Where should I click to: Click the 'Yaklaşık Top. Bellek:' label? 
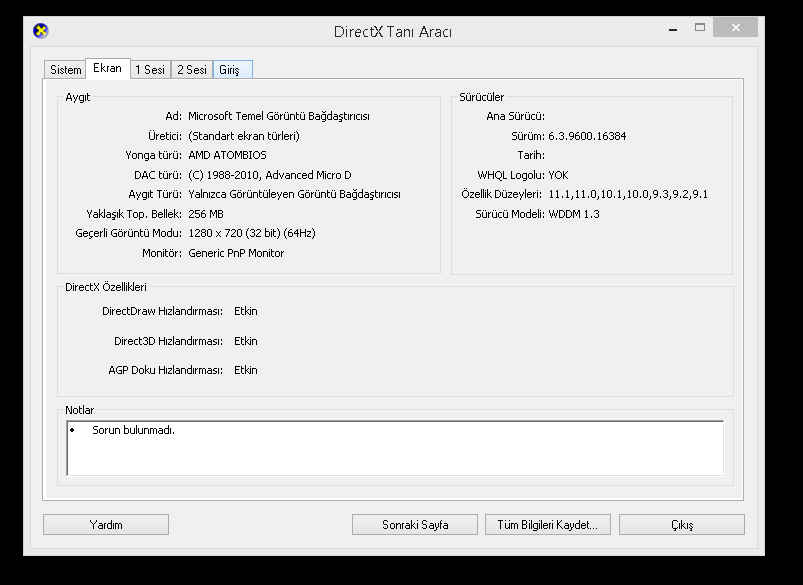click(x=134, y=214)
